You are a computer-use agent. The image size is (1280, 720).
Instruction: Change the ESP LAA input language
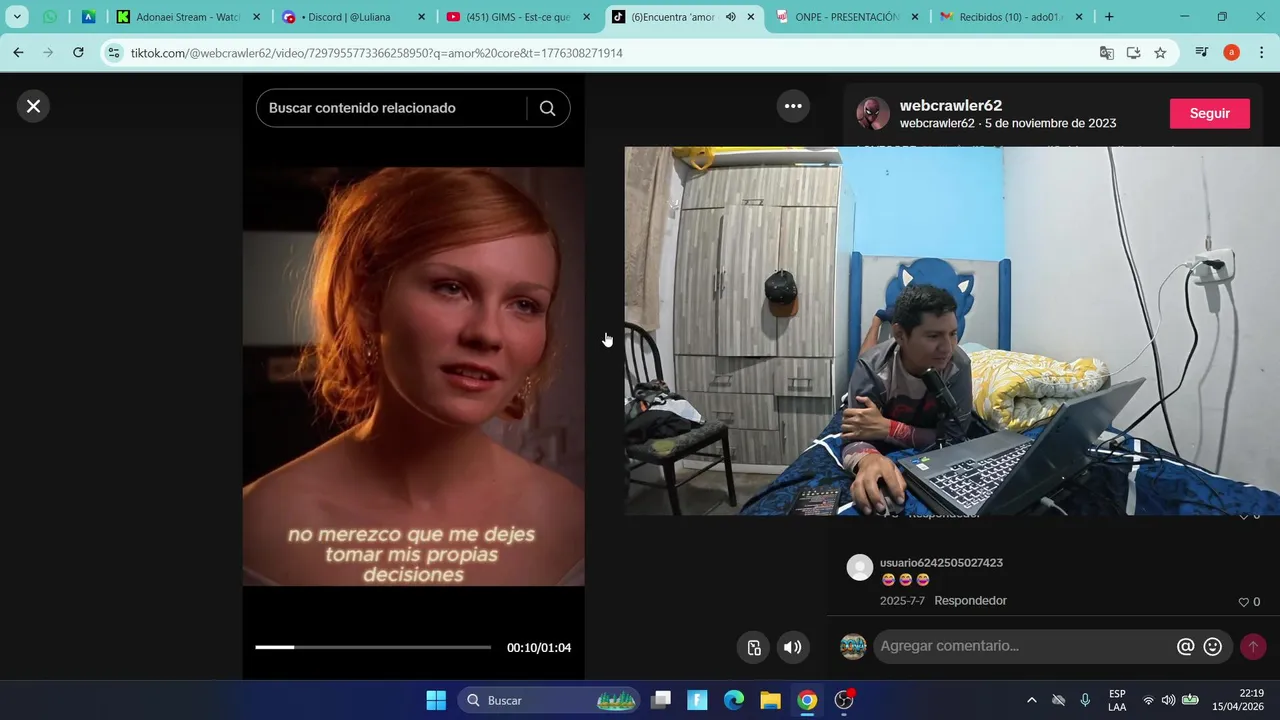pyautogui.click(x=1117, y=700)
